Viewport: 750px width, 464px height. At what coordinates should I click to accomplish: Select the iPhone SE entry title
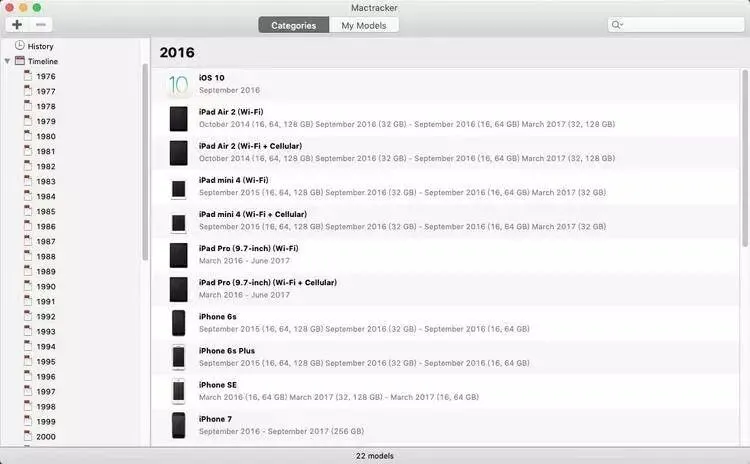(x=218, y=385)
